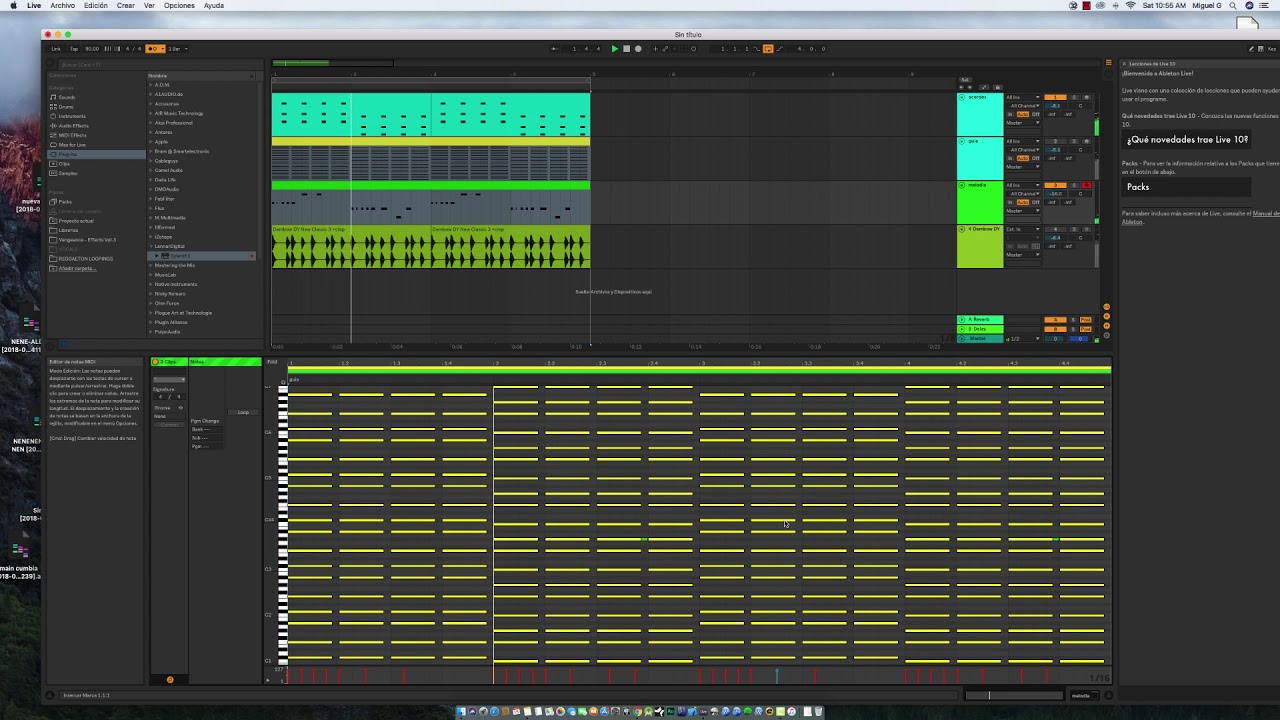
Task: Open the MIDI Effects browser category
Action: click(x=72, y=135)
